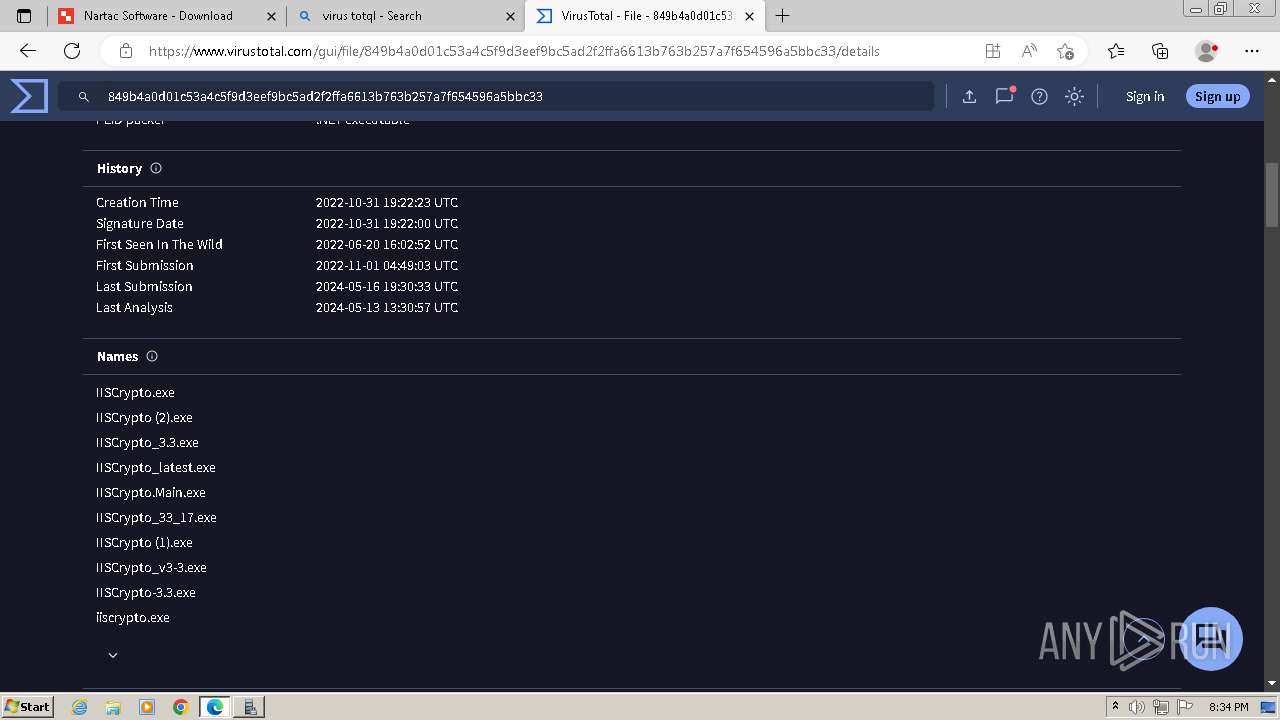Select the IISCrypto.exe name
Screen dimensions: 1280x720
[x=135, y=392]
